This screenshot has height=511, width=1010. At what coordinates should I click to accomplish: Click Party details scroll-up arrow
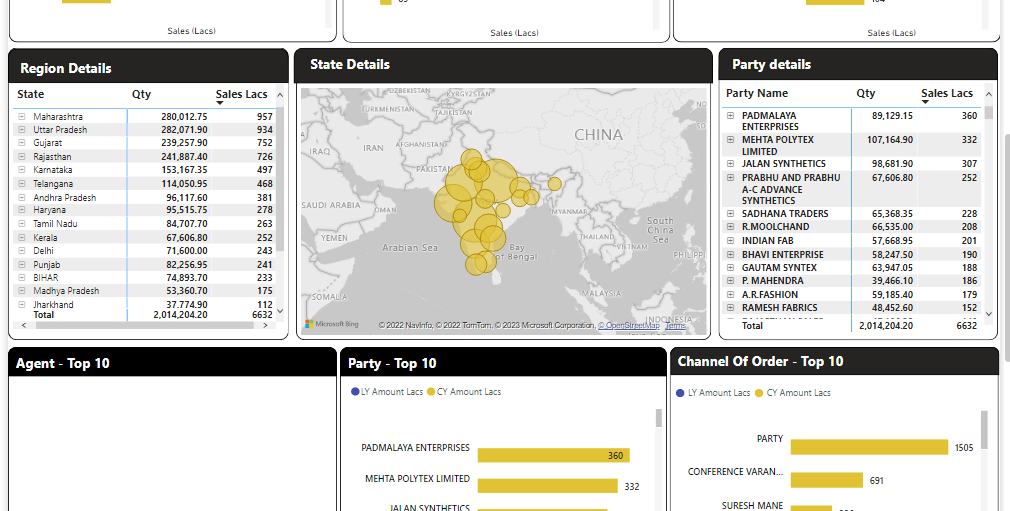coord(989,94)
